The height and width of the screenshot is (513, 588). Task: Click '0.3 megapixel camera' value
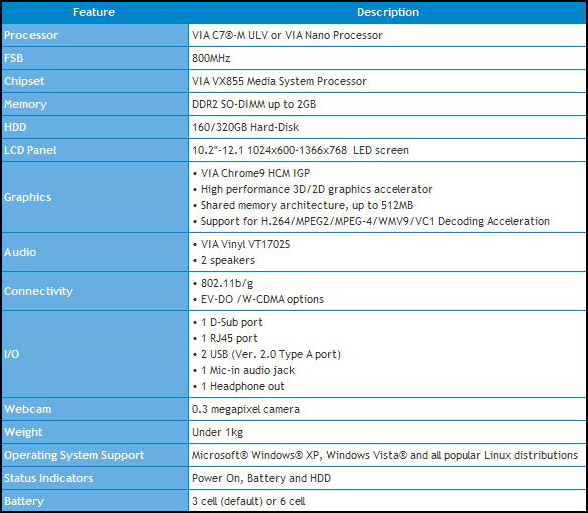click(246, 409)
